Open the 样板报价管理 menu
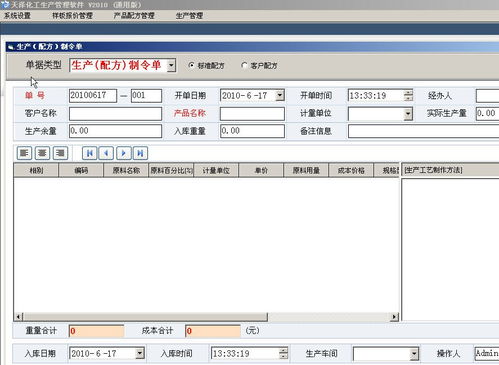 pyautogui.click(x=72, y=16)
